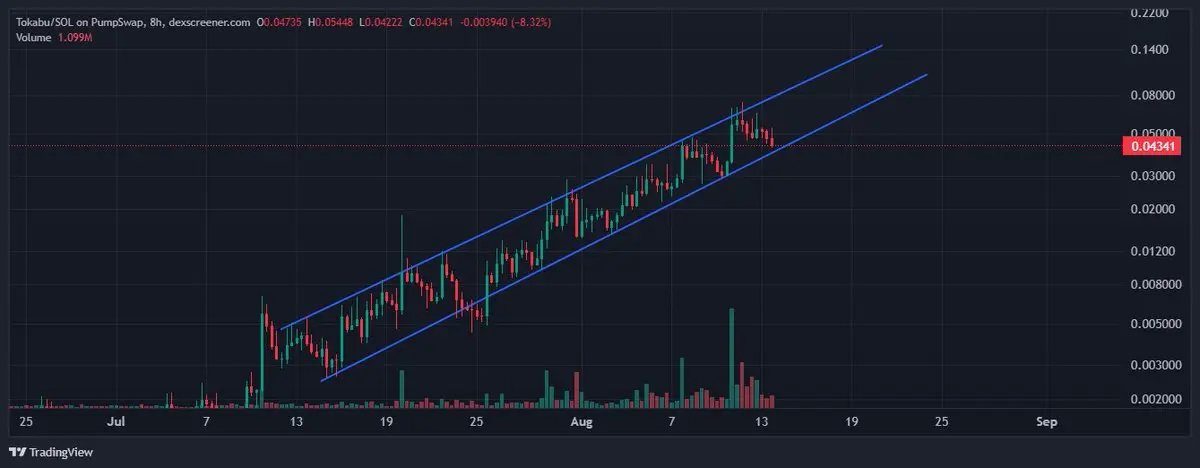
Task: Select the upper blue channel trendline
Action: (580, 188)
